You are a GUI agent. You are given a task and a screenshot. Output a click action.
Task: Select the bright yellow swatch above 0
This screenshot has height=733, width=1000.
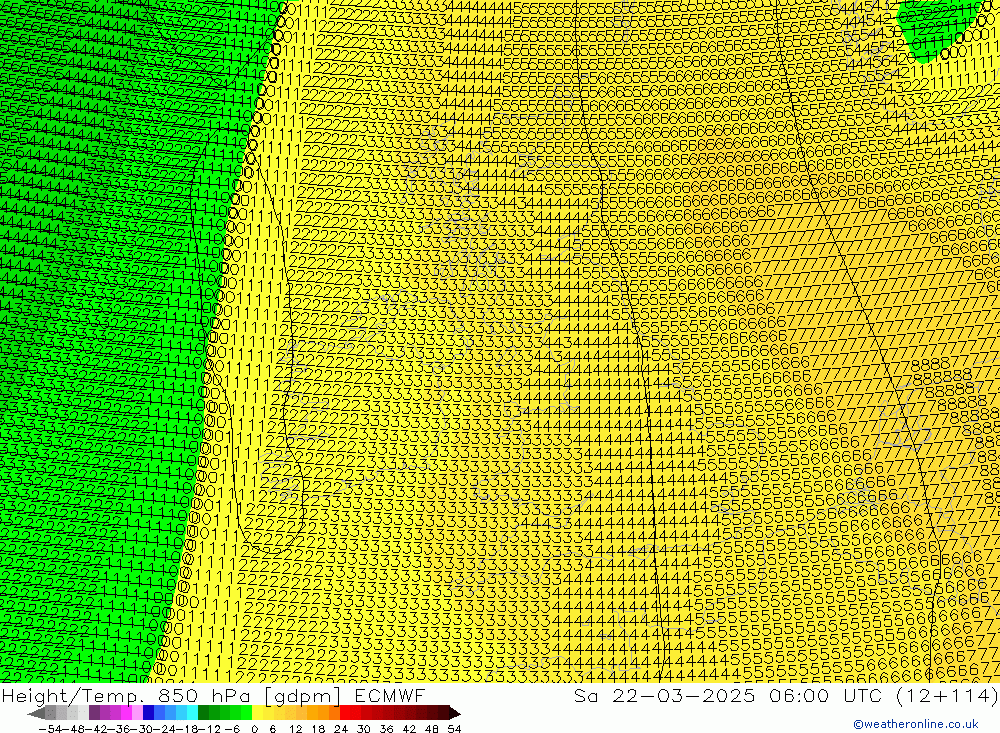(x=257, y=714)
